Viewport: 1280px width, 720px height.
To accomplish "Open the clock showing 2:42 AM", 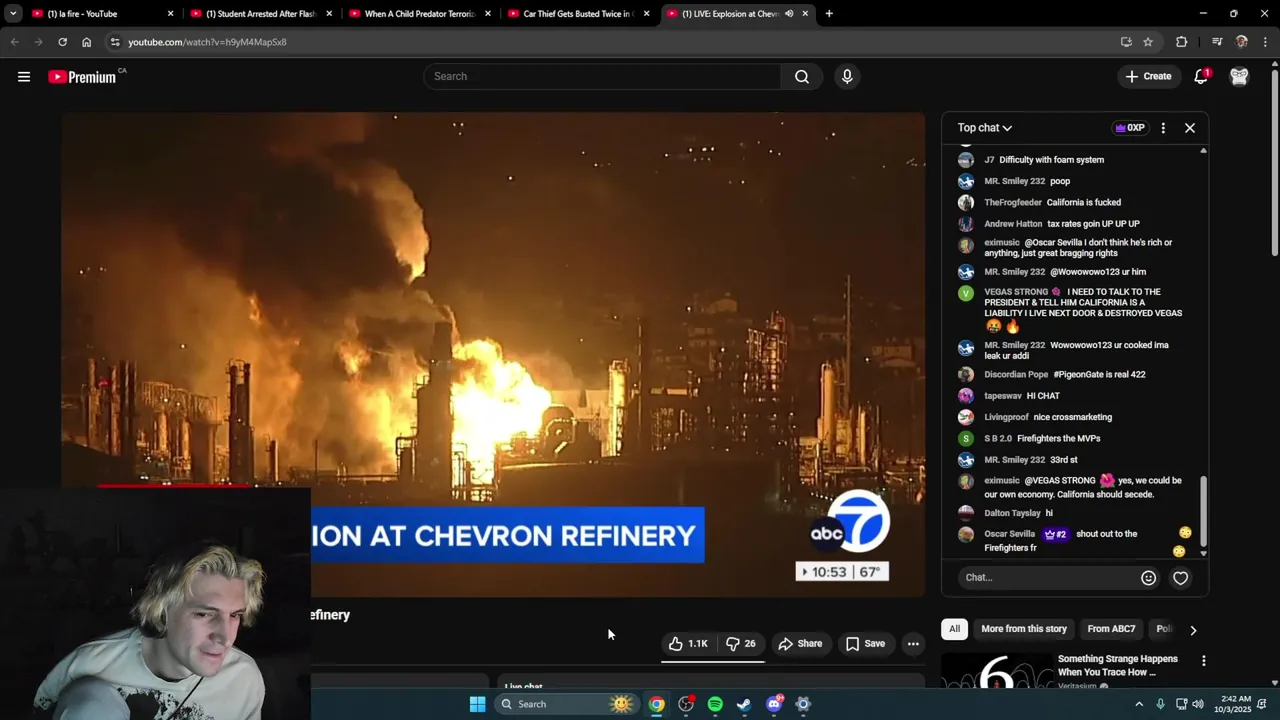I will tap(1234, 704).
